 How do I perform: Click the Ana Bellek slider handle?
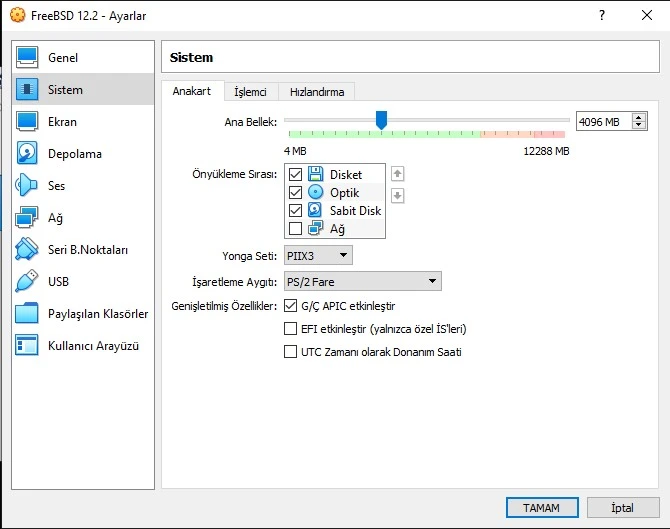(x=381, y=120)
